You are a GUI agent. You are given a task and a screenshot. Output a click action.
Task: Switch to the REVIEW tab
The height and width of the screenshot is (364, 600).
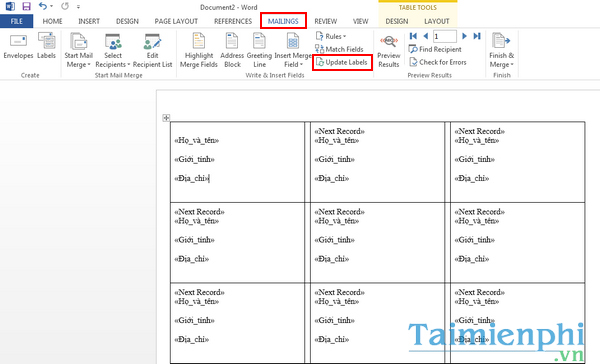[326, 21]
